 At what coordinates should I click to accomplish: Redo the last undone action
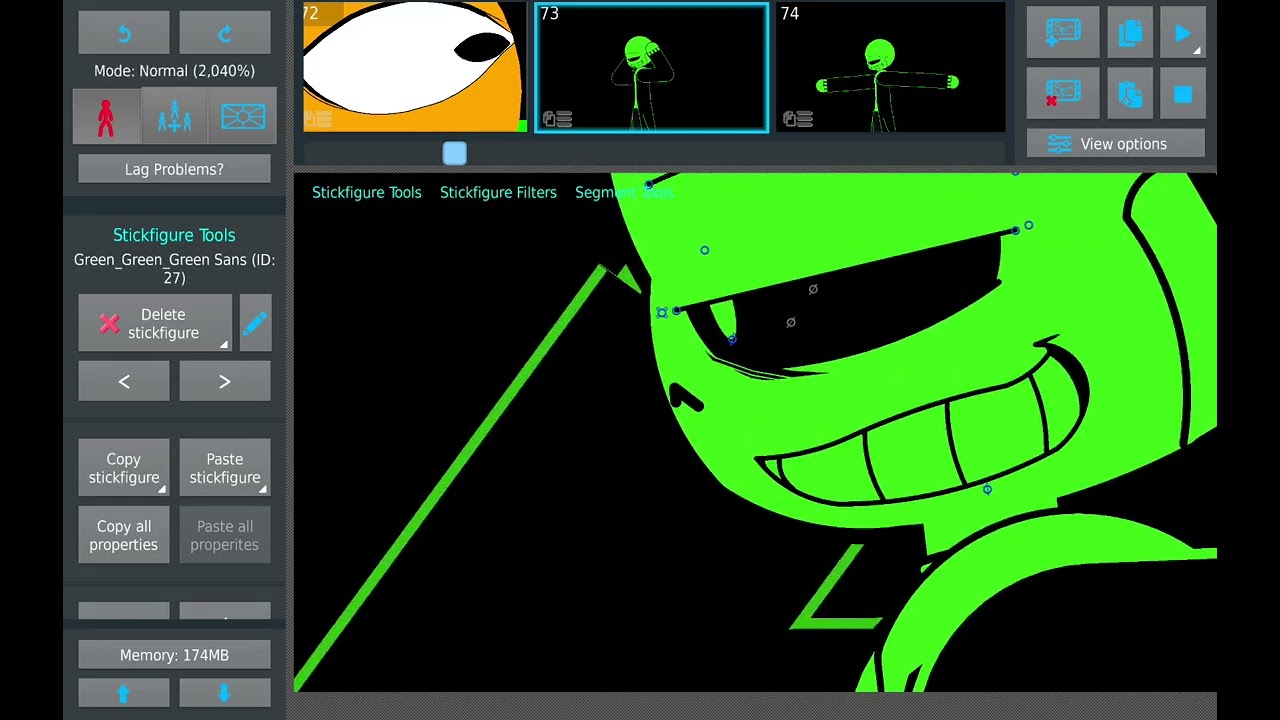tap(225, 33)
